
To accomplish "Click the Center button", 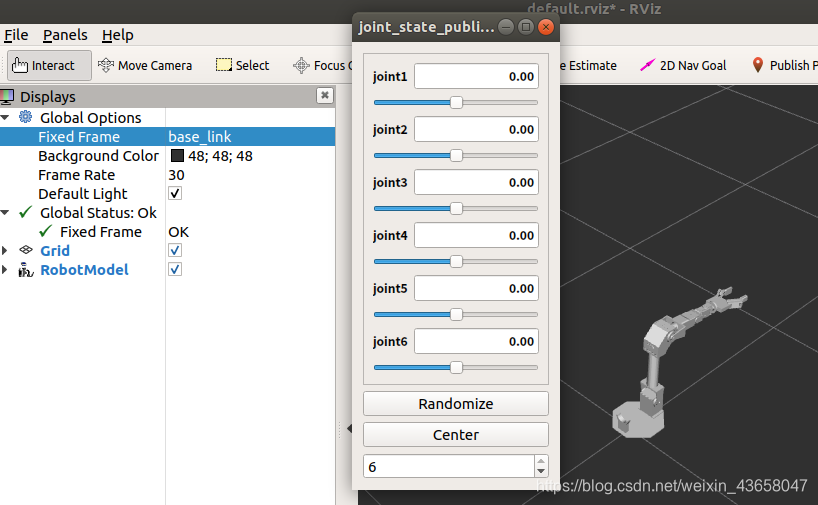I will click(456, 435).
